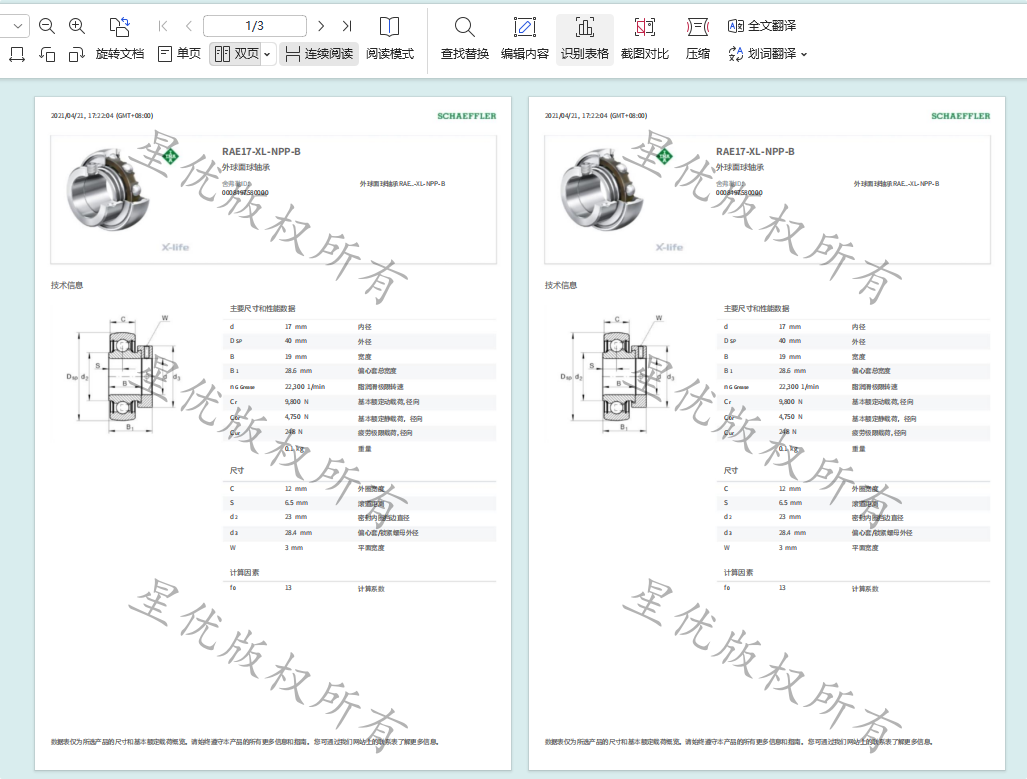Click the 28.6 mm value on left page

[298, 371]
